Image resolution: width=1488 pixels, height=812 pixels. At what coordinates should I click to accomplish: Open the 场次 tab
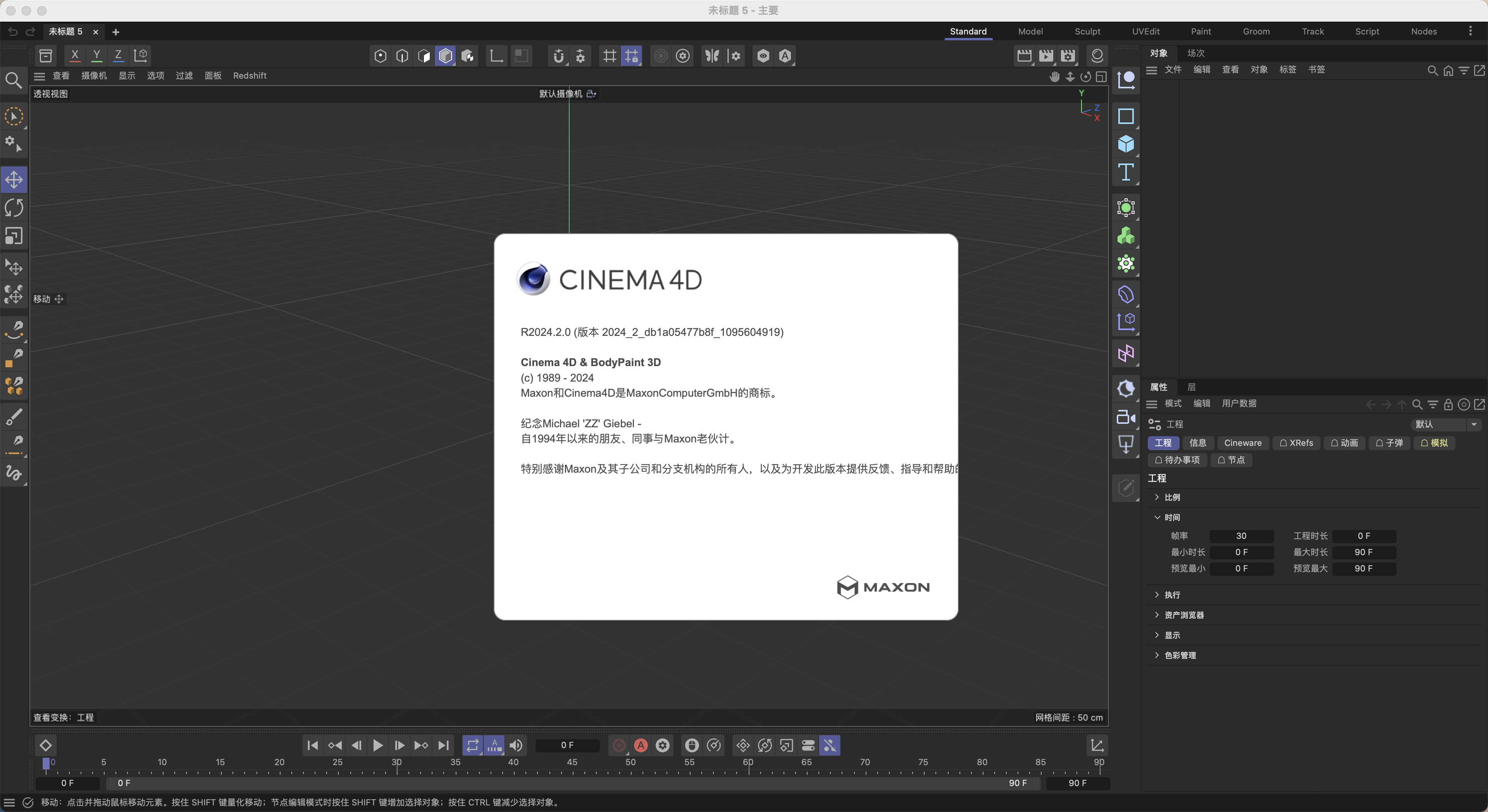pos(1196,53)
